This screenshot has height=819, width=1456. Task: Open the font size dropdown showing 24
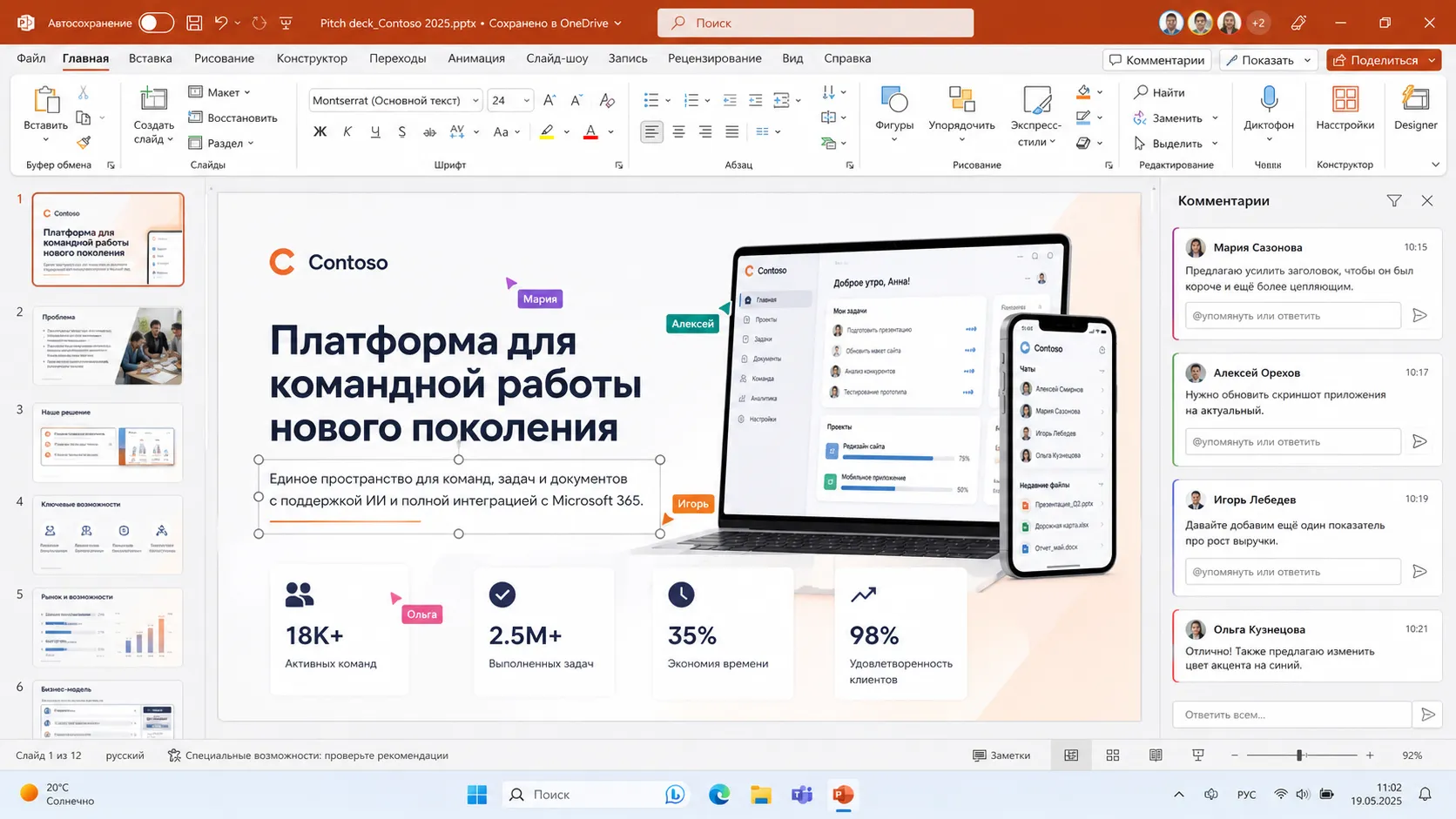pyautogui.click(x=526, y=100)
